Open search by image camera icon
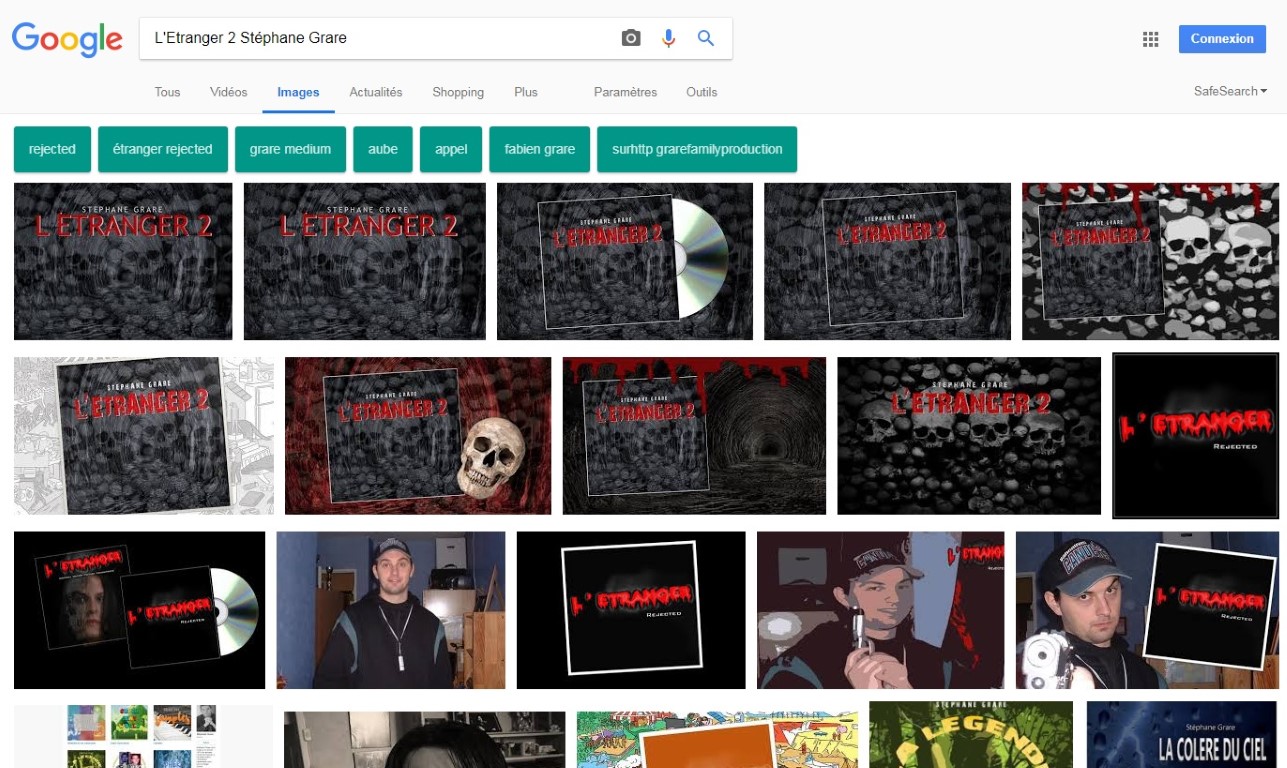 [x=631, y=38]
